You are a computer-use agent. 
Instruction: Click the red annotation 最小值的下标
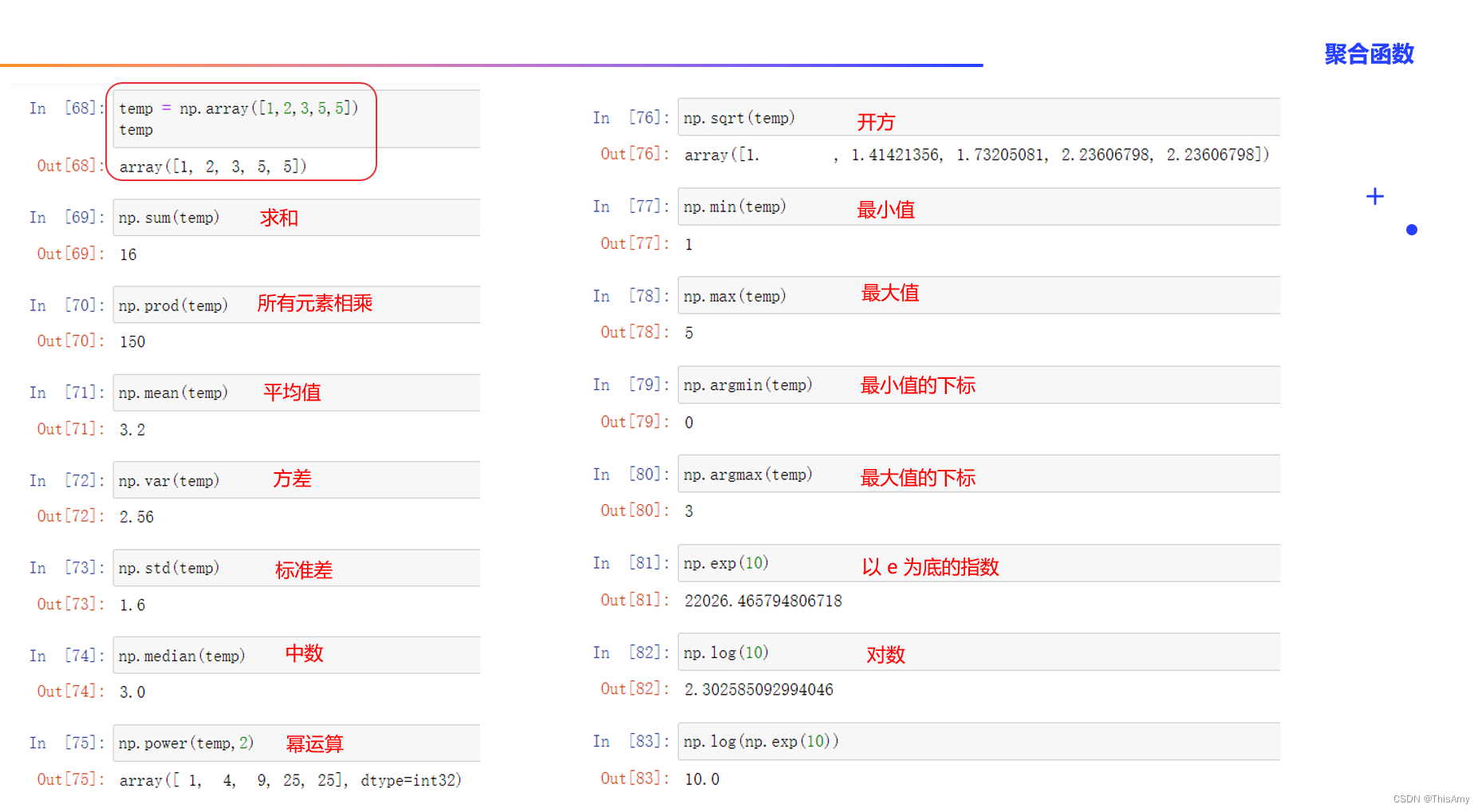tap(918, 385)
